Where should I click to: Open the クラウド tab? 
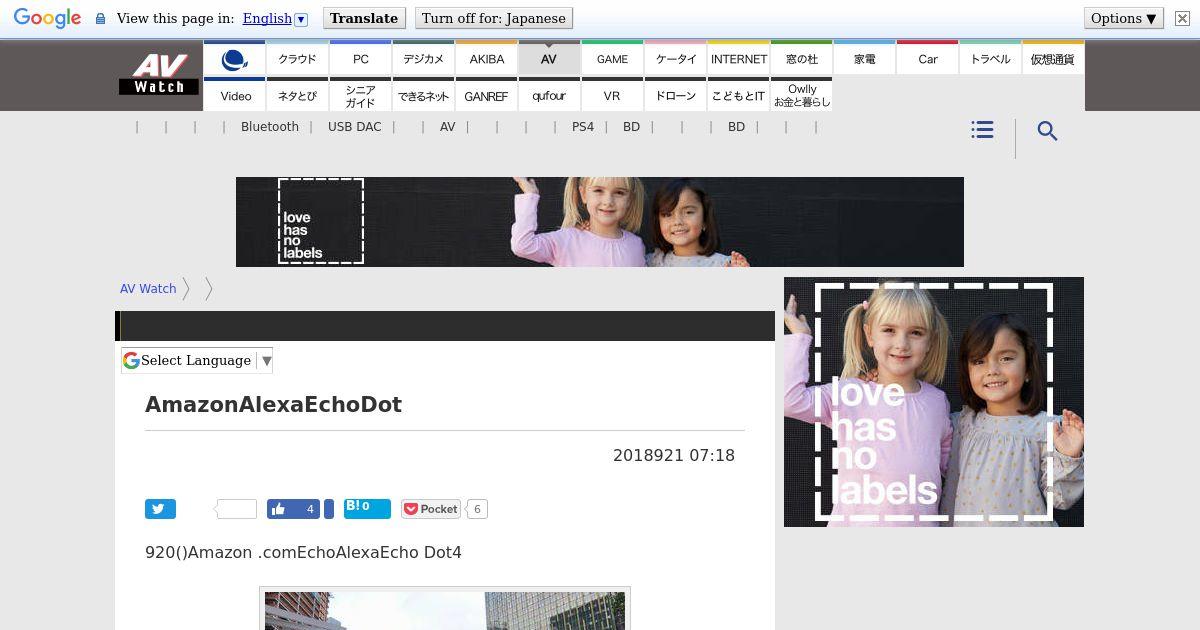pyautogui.click(x=297, y=58)
